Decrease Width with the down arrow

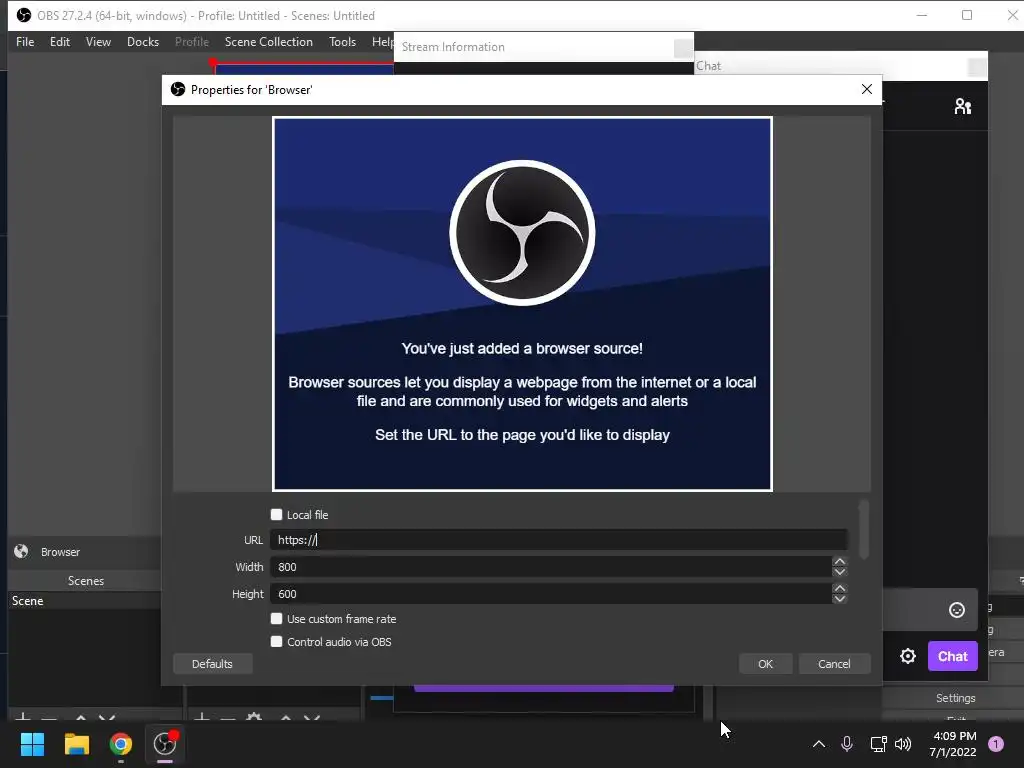point(840,572)
